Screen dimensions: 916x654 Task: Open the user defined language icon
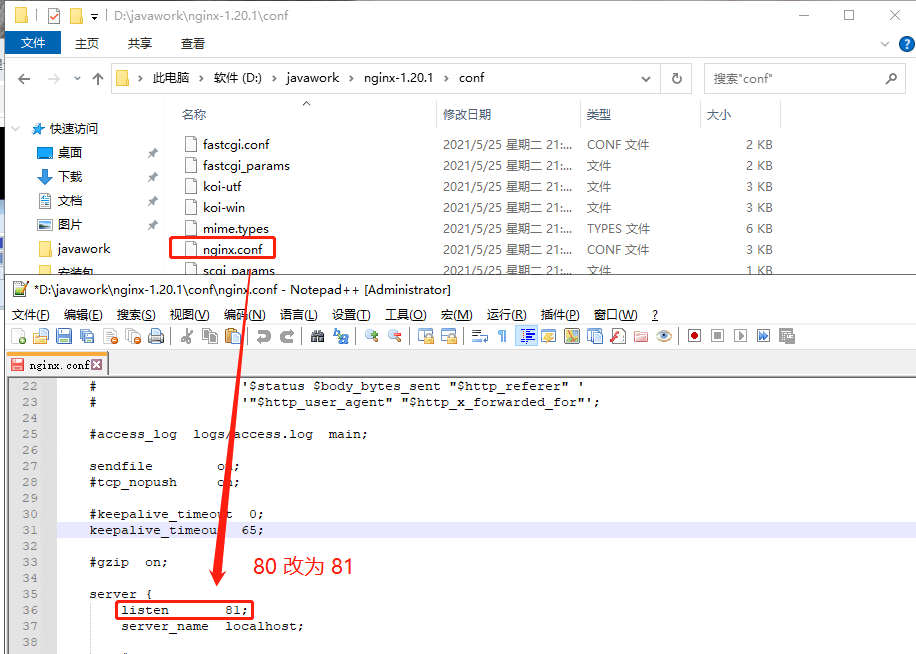click(x=549, y=336)
